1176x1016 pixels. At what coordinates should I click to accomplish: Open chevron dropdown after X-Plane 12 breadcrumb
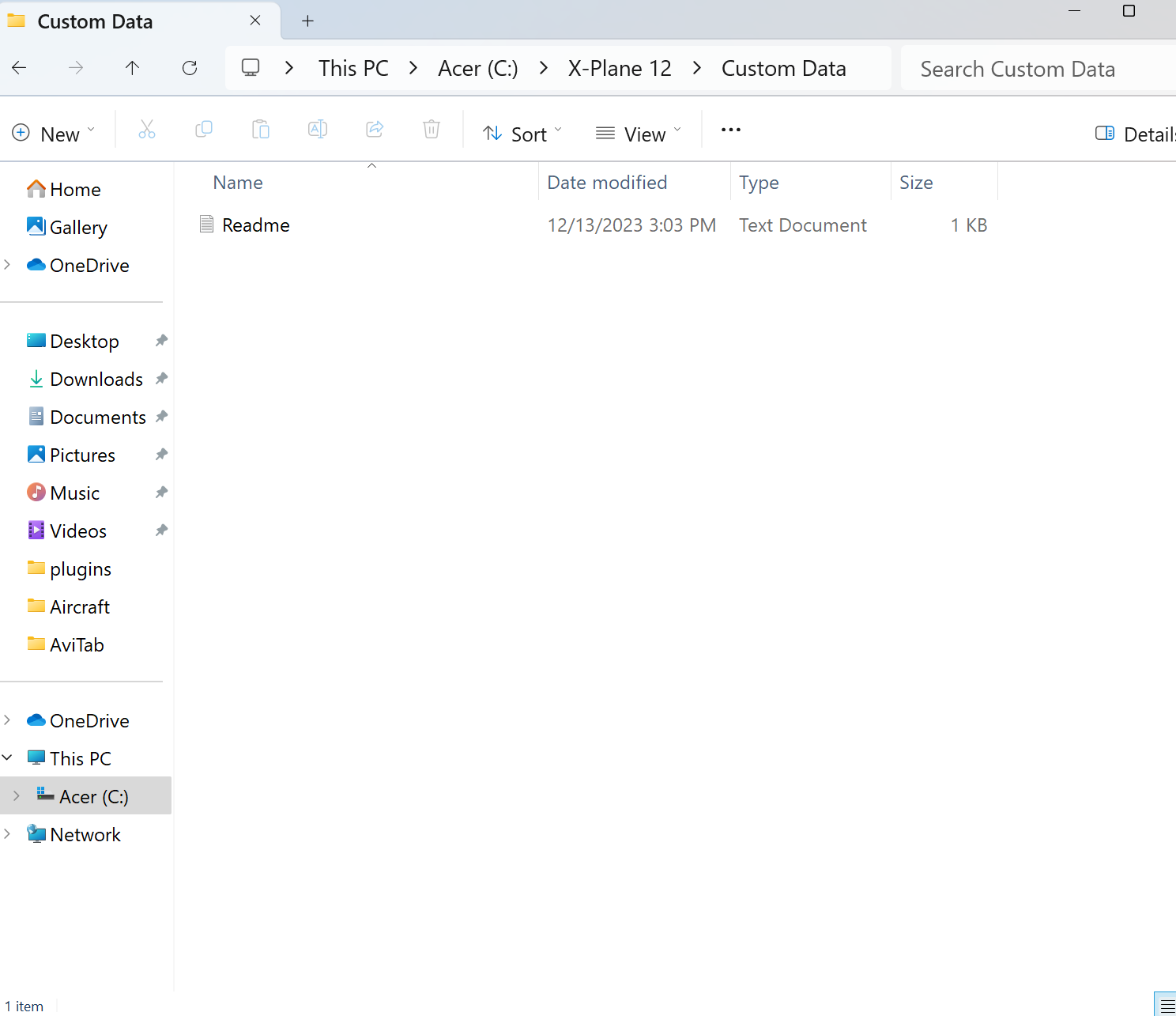point(697,68)
